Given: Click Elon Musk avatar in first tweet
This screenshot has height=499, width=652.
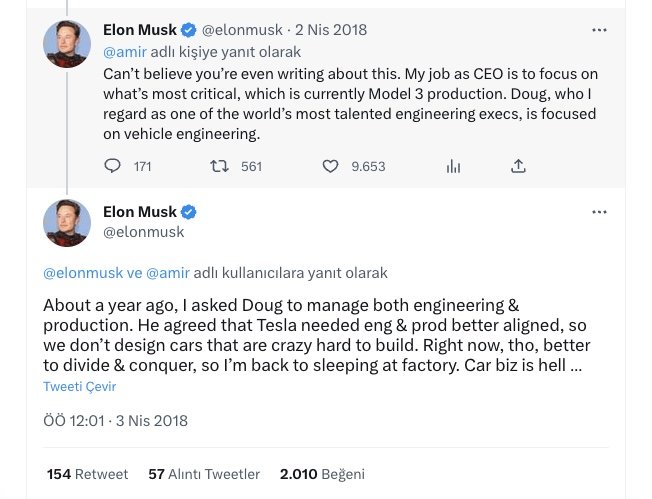Looking at the screenshot, I should tap(68, 43).
